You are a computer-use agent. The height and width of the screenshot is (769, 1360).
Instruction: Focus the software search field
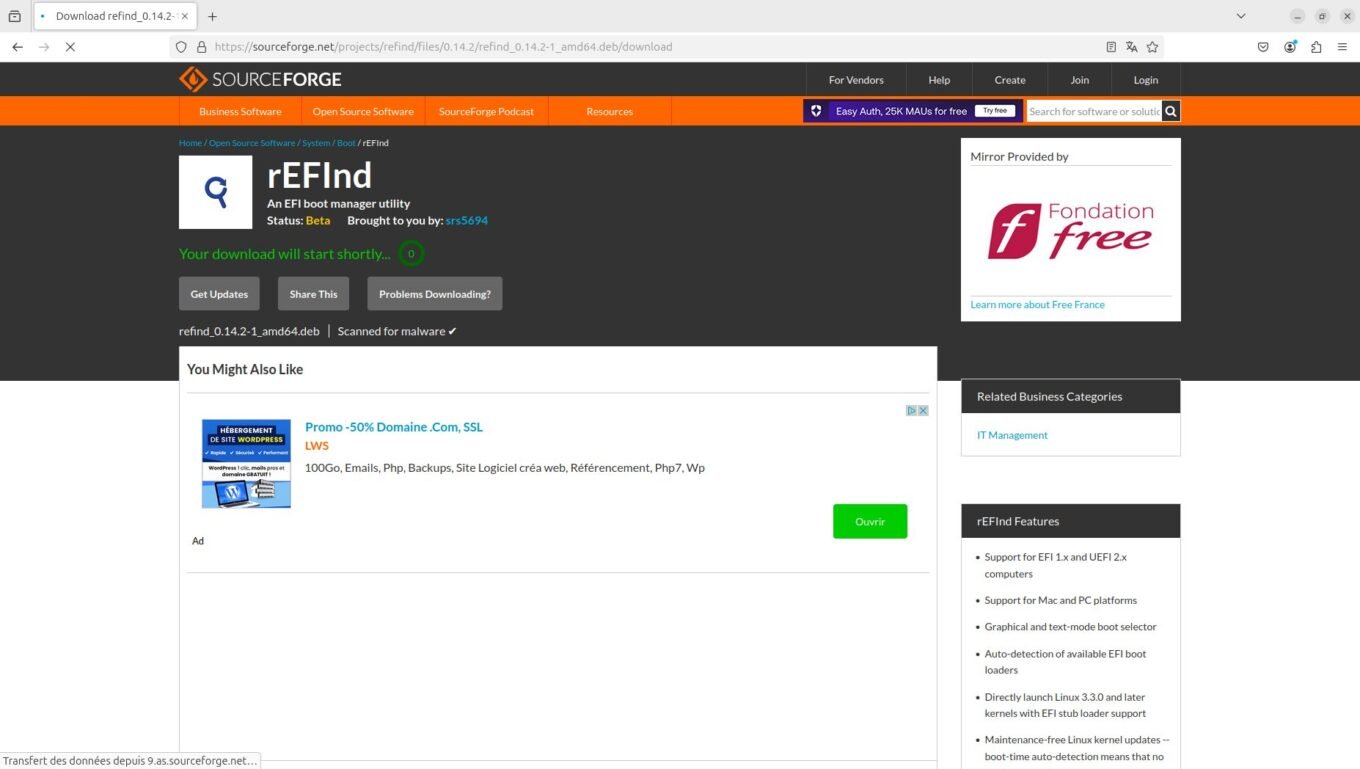pyautogui.click(x=1094, y=111)
